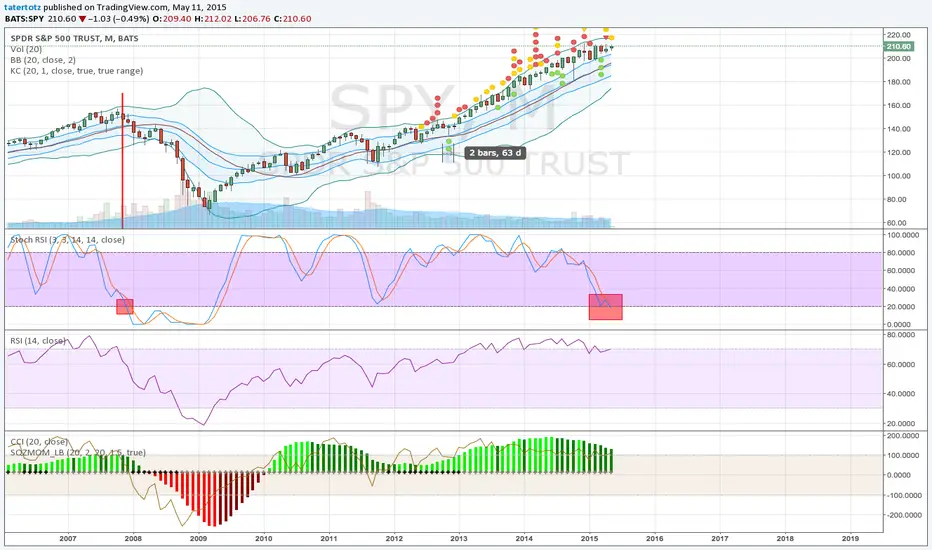Viewport: 932px width, 550px height.
Task: Click the 80.0000 level on Stoch RSI axis
Action: click(898, 253)
